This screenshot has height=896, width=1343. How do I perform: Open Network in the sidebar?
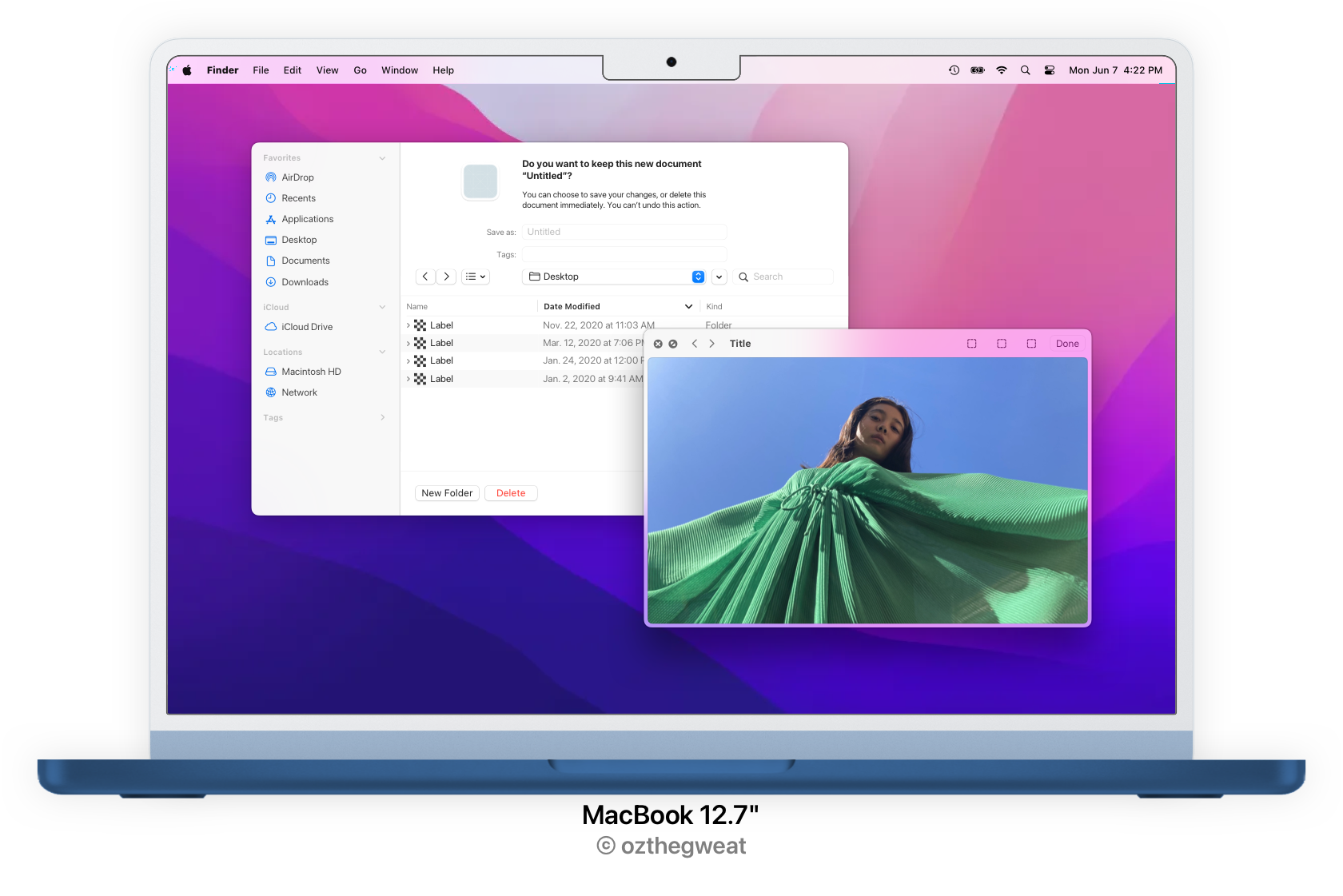301,392
